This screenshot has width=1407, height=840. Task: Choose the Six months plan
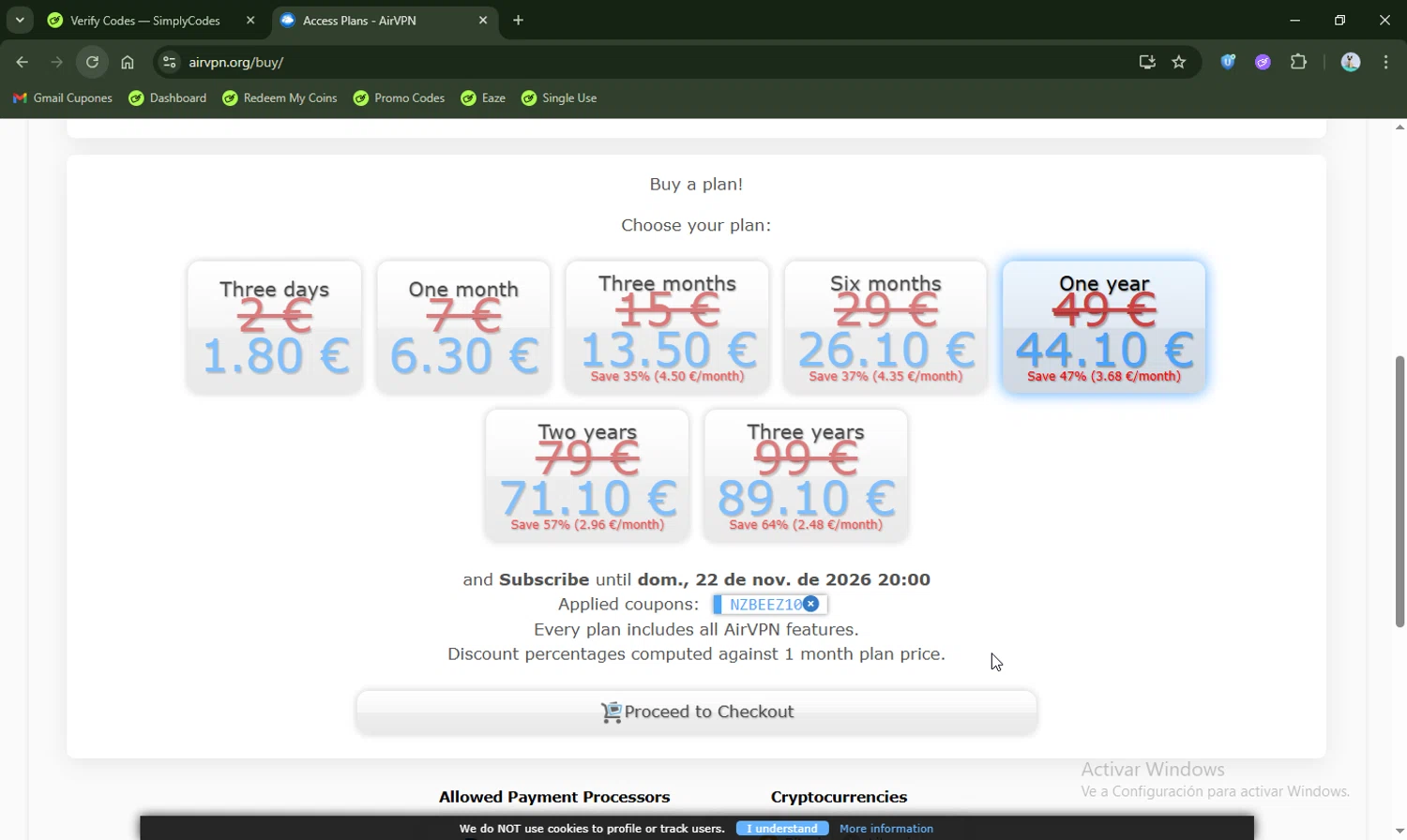(x=885, y=327)
